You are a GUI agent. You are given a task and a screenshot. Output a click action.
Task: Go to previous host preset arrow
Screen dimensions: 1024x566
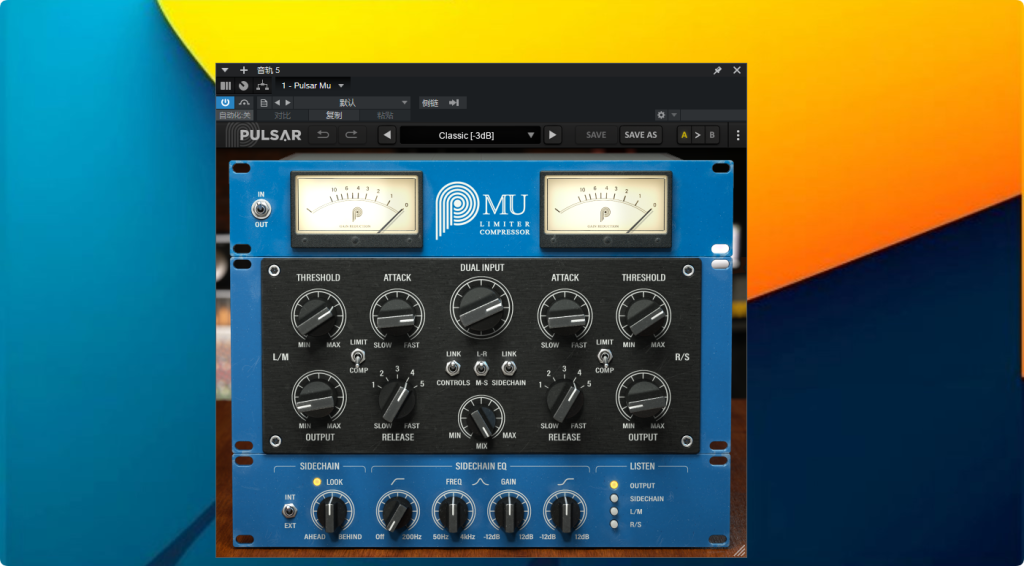(277, 102)
